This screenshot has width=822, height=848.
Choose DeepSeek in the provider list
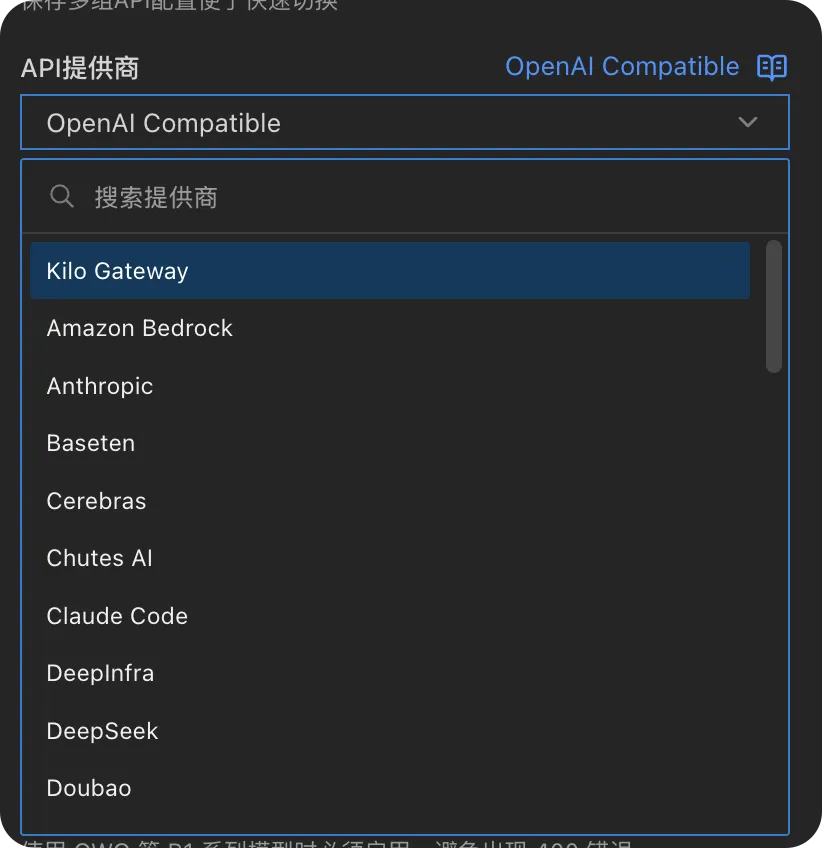click(103, 731)
